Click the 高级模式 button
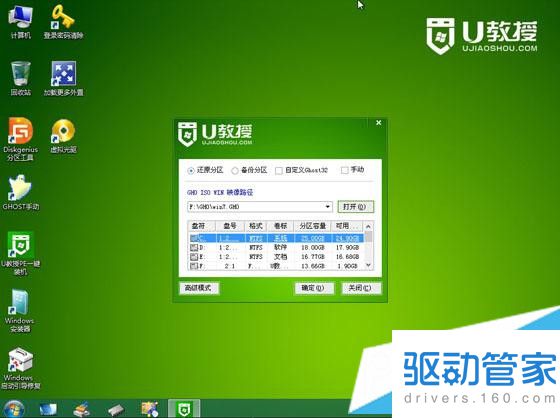 (199, 288)
